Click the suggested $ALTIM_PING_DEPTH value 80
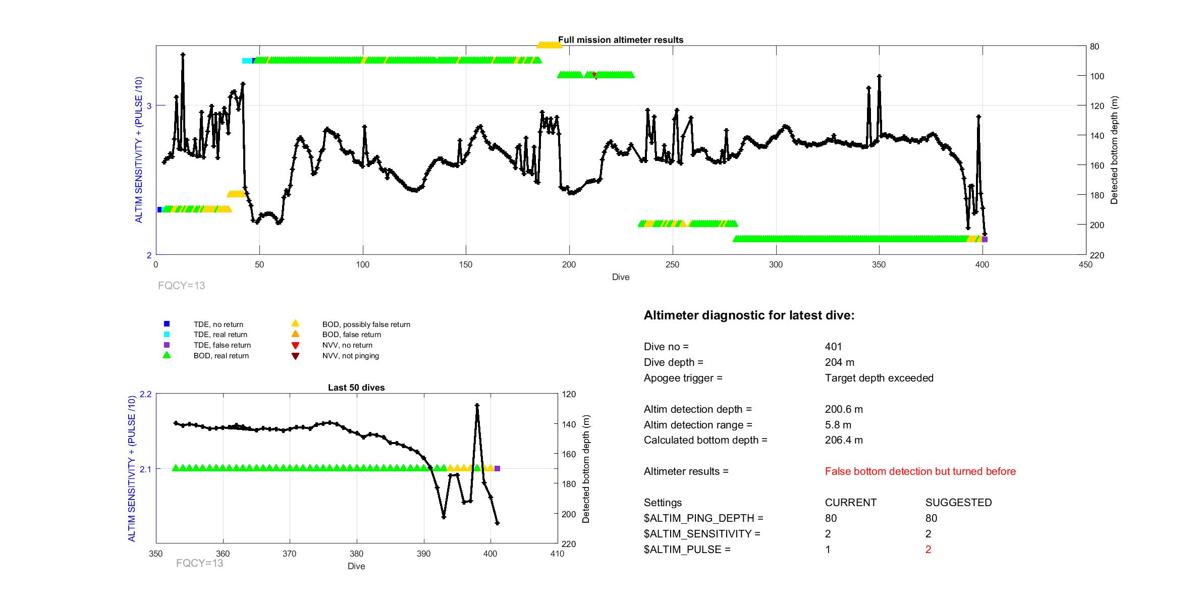1200x611 pixels. coord(932,518)
